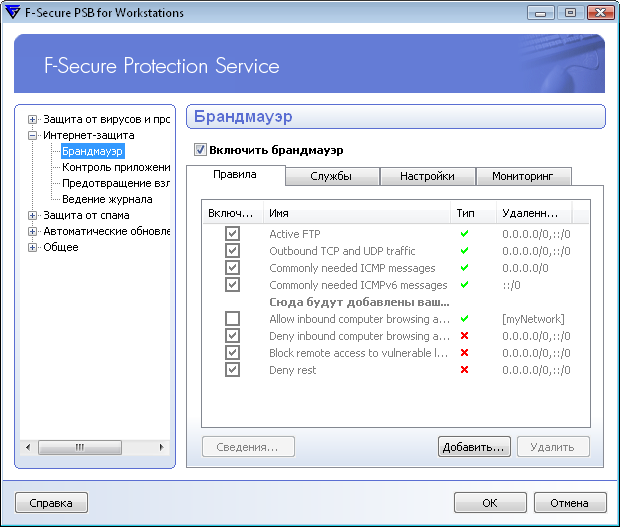Select Автоматические обновления tree item
The height and width of the screenshot is (527, 620).
click(106, 231)
